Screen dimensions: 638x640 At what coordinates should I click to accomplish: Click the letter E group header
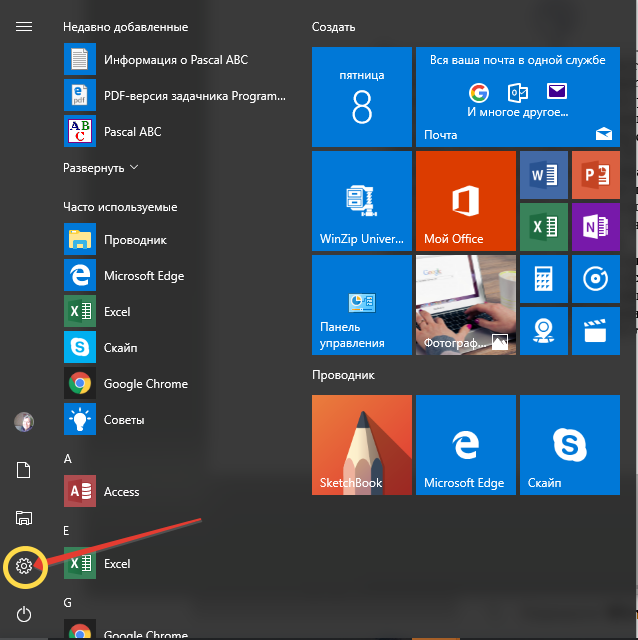pos(67,531)
